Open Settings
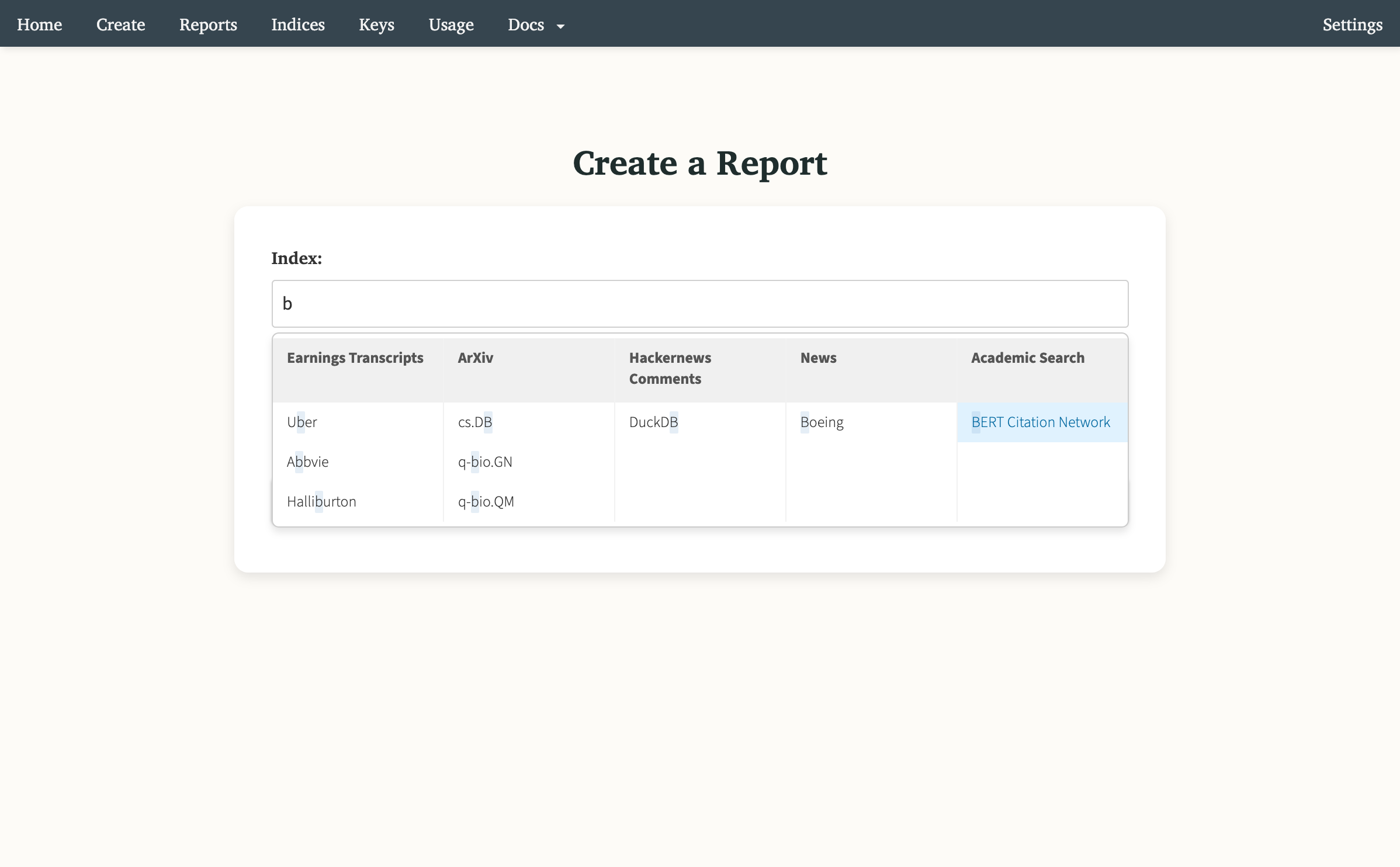The height and width of the screenshot is (867, 1400). [x=1353, y=25]
